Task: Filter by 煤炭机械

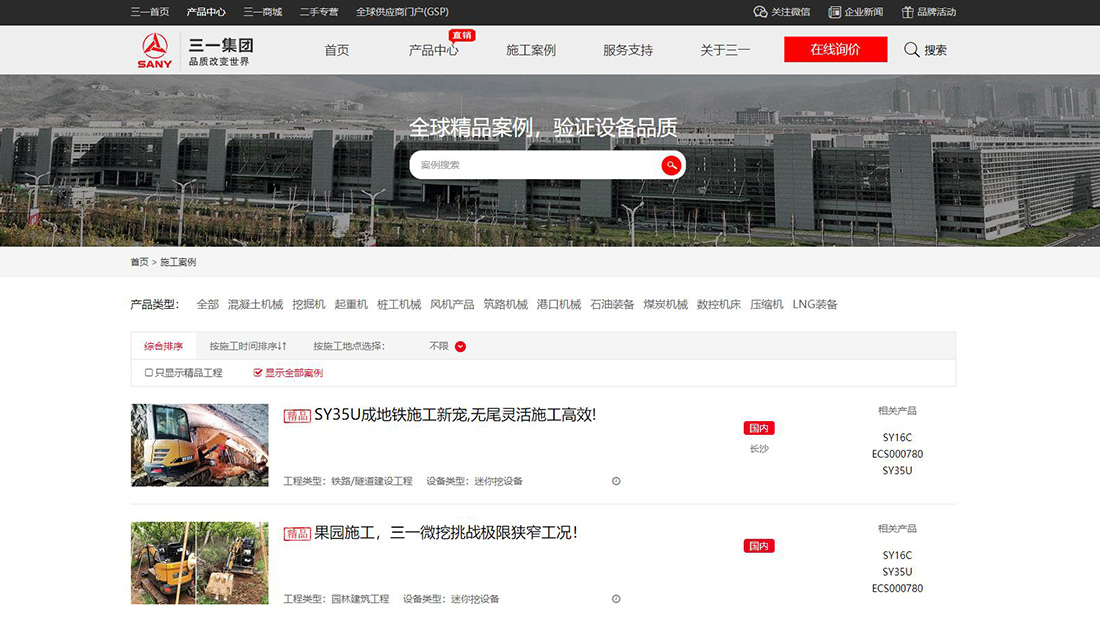Action: click(x=665, y=304)
